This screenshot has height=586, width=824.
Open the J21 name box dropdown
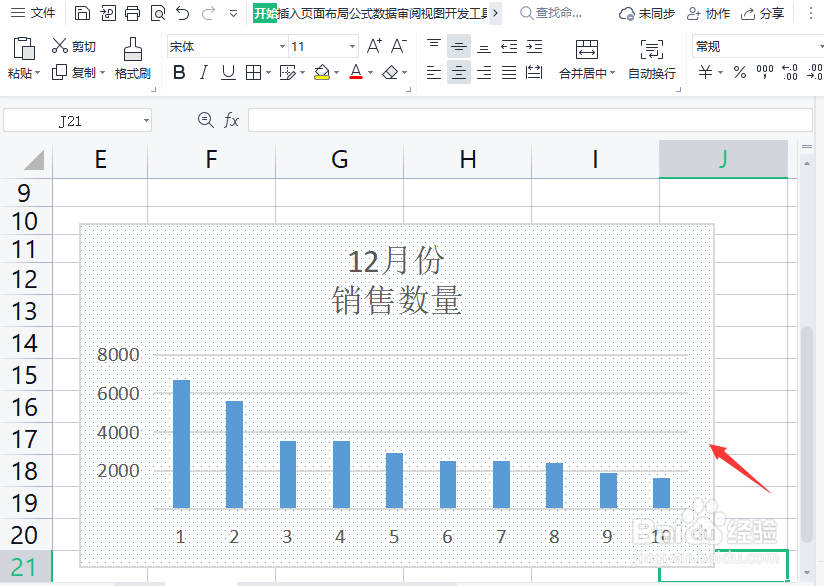[146, 121]
